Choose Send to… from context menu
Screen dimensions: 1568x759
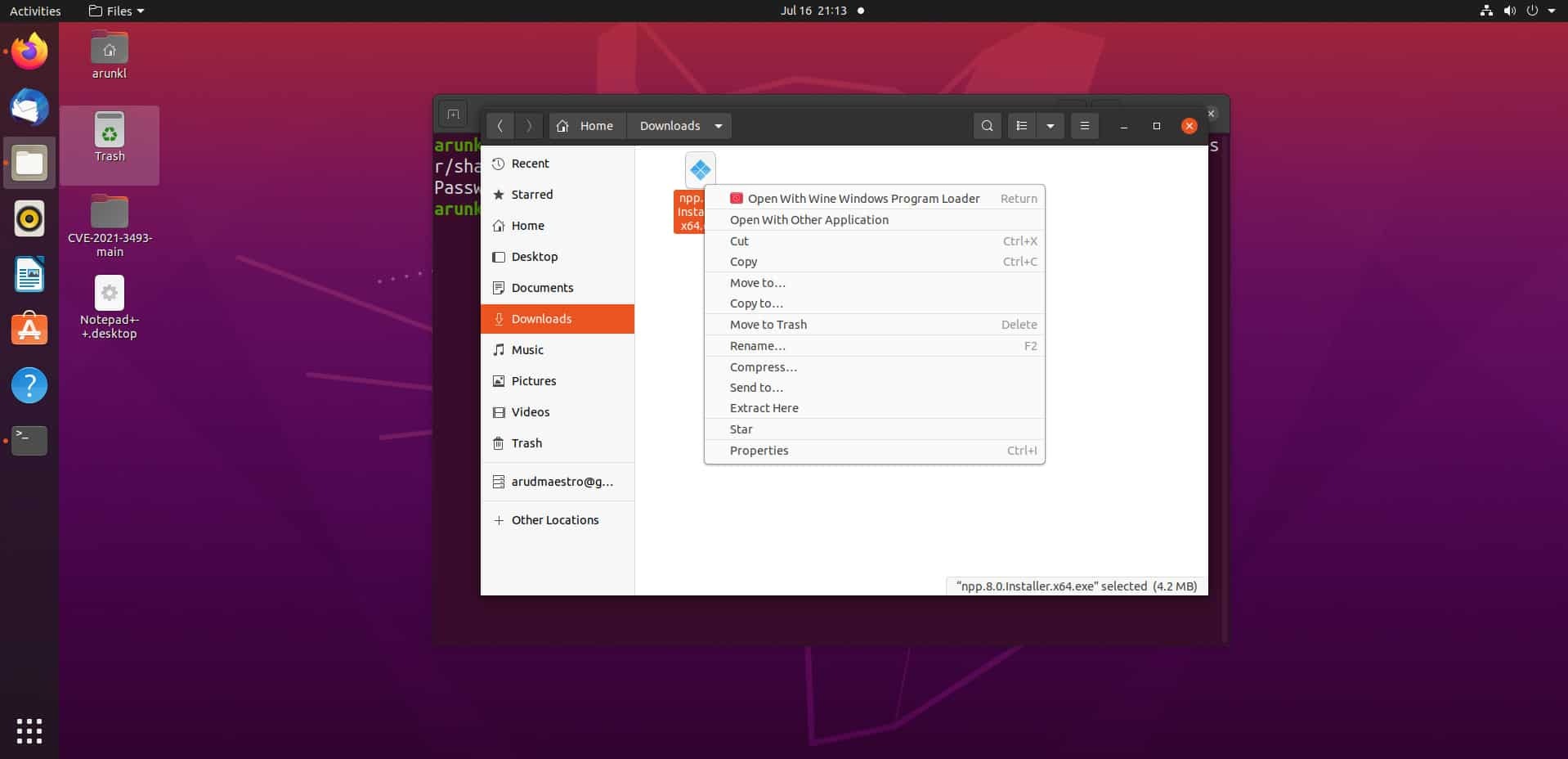875,388
